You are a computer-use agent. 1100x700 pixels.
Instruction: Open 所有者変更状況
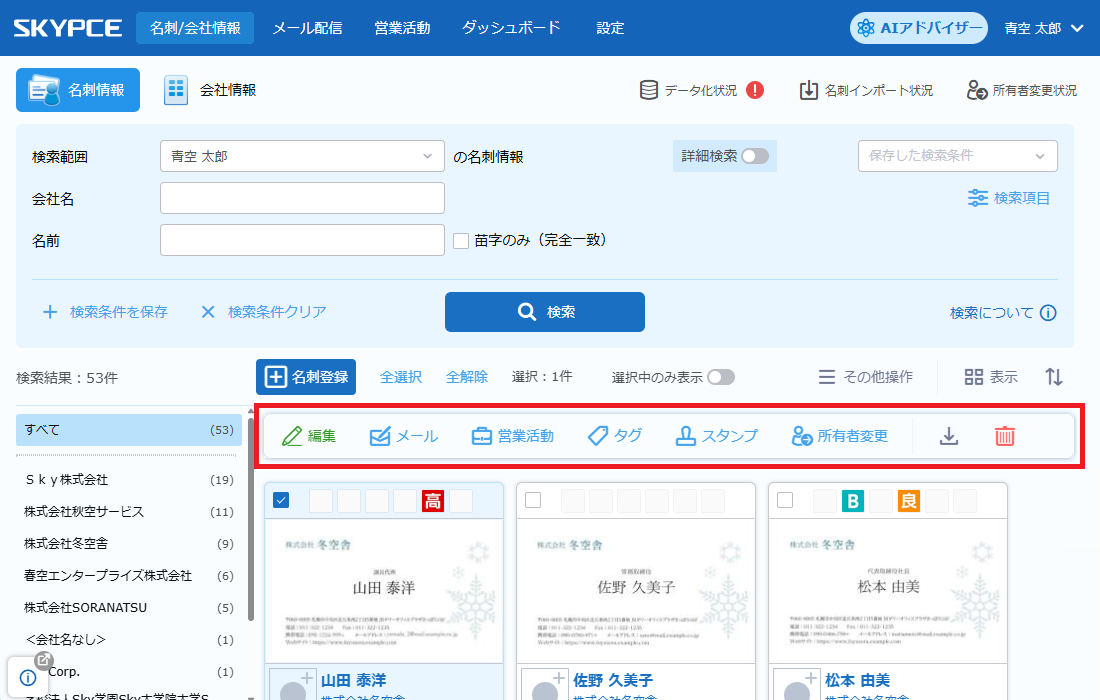pyautogui.click(x=1021, y=90)
